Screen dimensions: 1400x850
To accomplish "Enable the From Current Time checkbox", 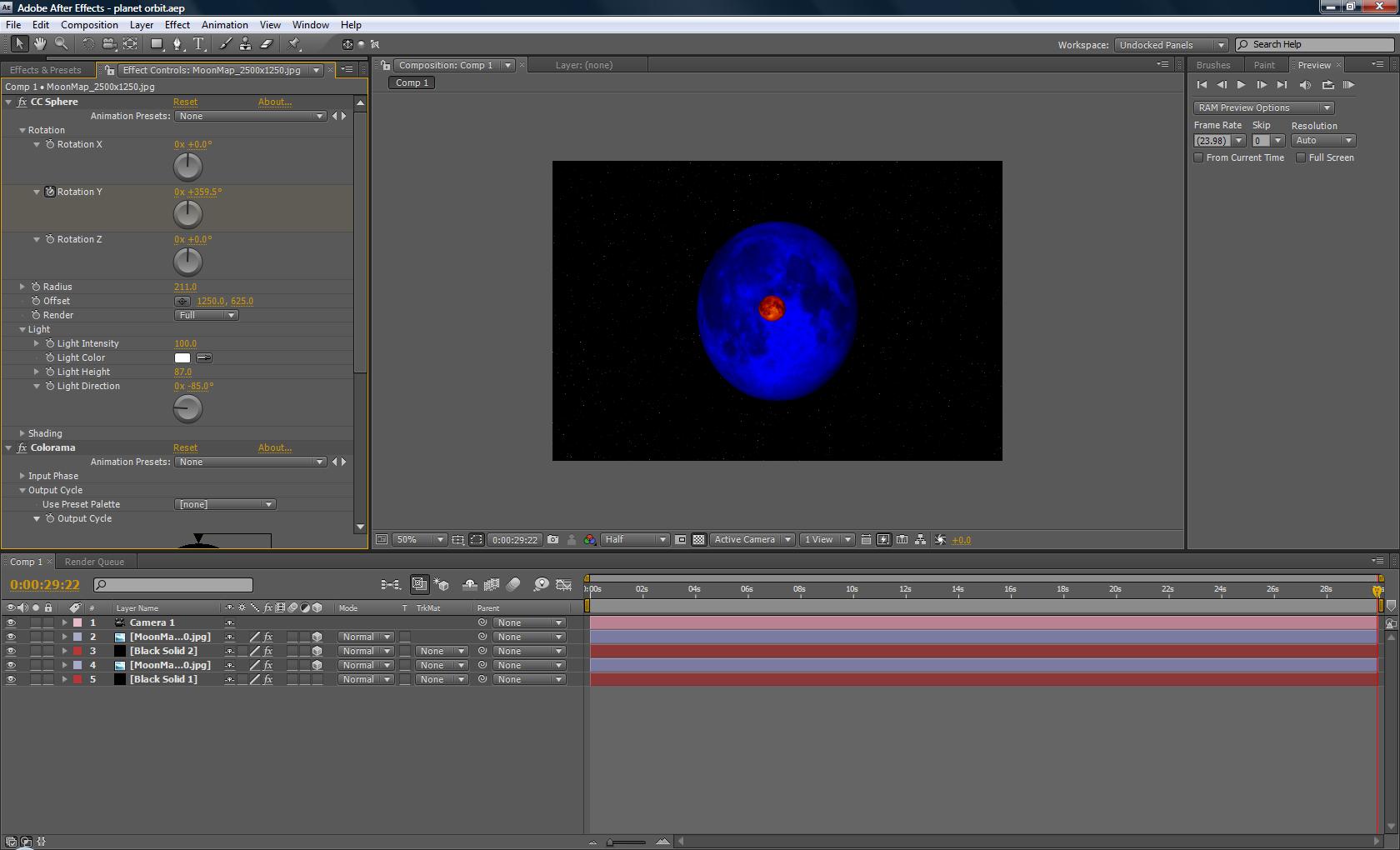I will (x=1198, y=157).
